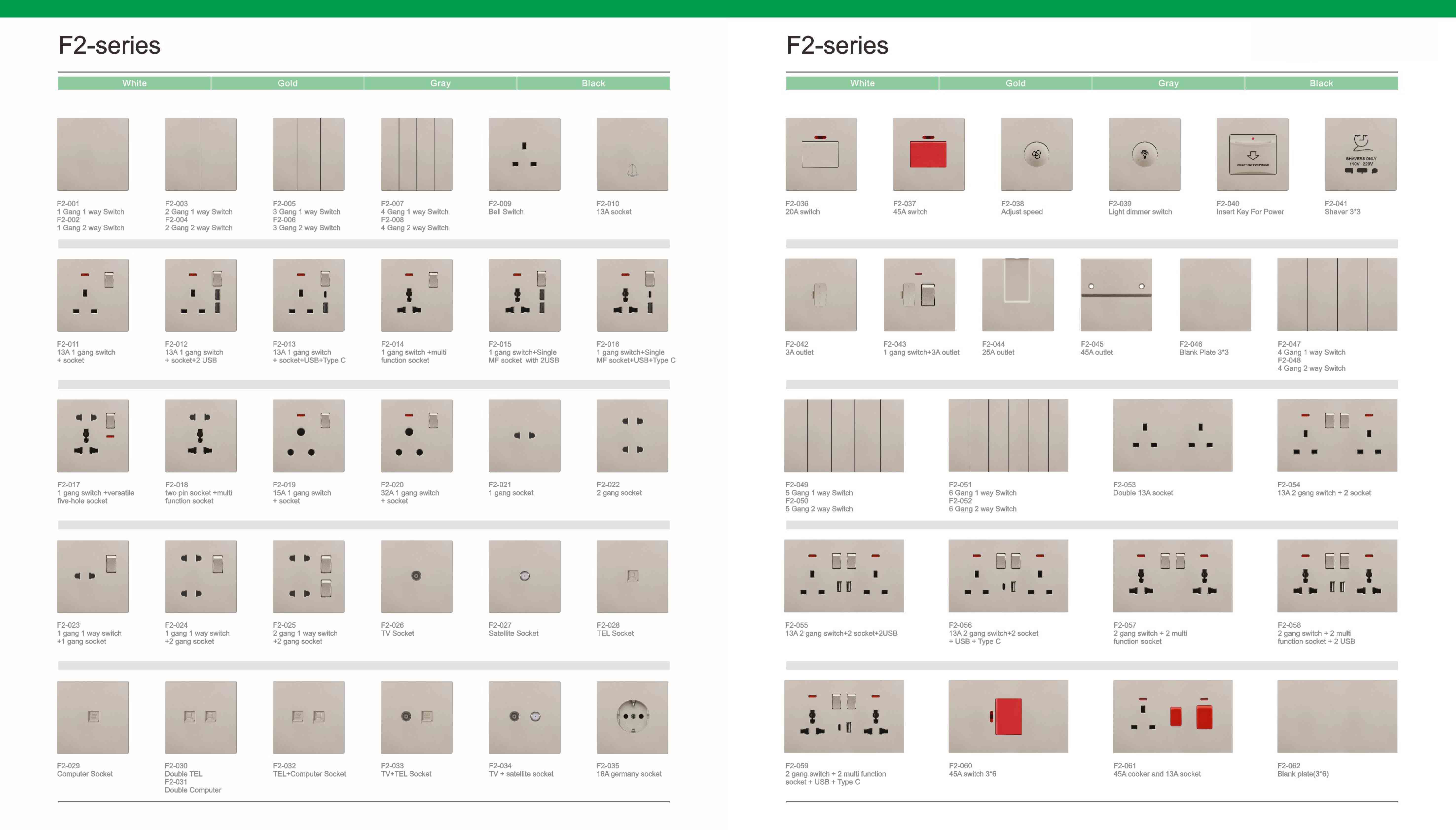This screenshot has width=1456, height=830.
Task: Select the 'TEL+Computer Socket' label
Action: (x=309, y=774)
